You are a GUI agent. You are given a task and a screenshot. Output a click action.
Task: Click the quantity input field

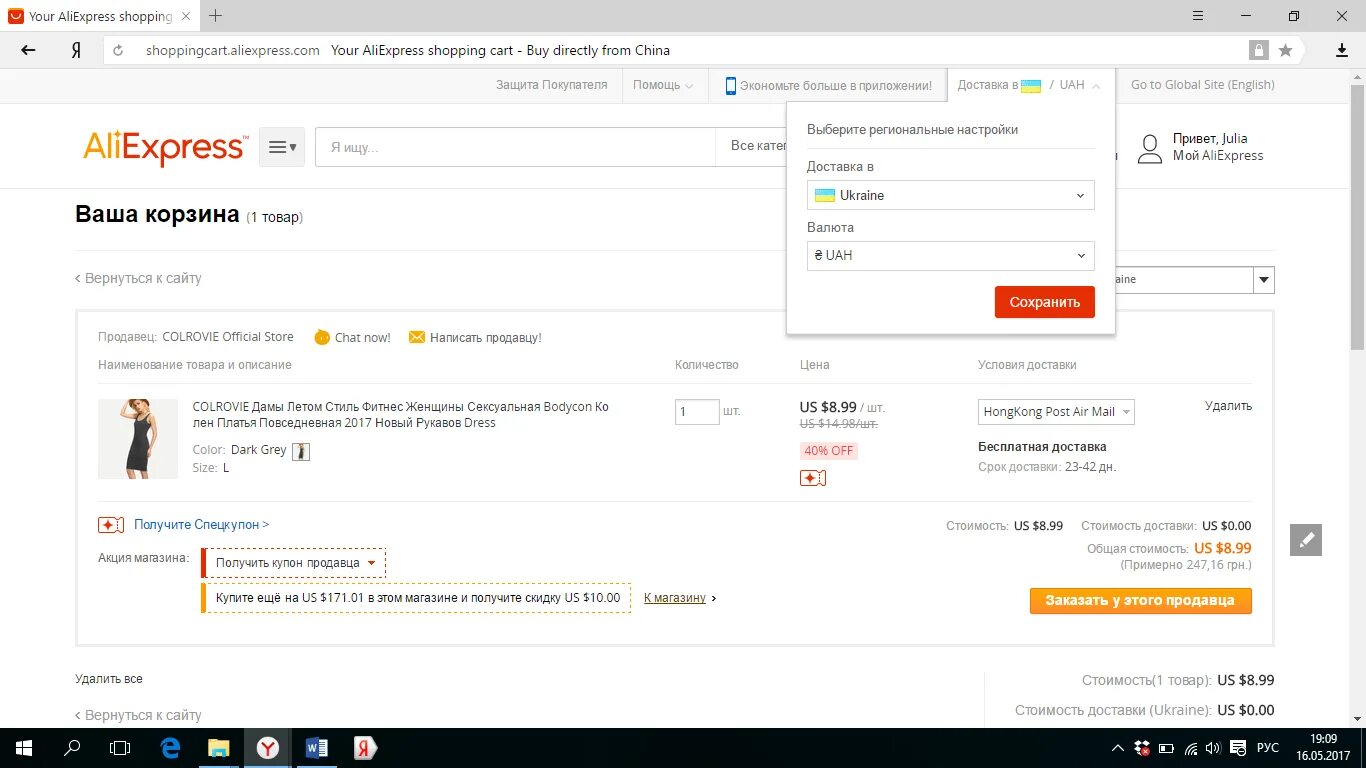pyautogui.click(x=697, y=411)
